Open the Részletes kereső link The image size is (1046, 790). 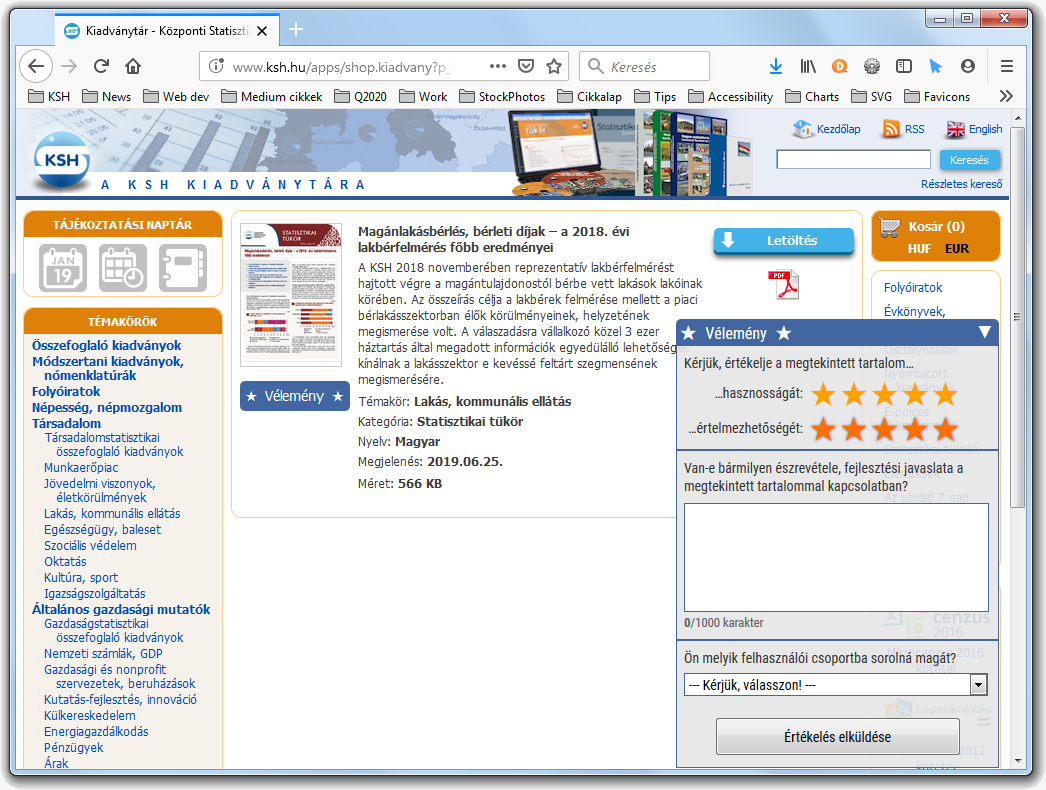[x=961, y=184]
